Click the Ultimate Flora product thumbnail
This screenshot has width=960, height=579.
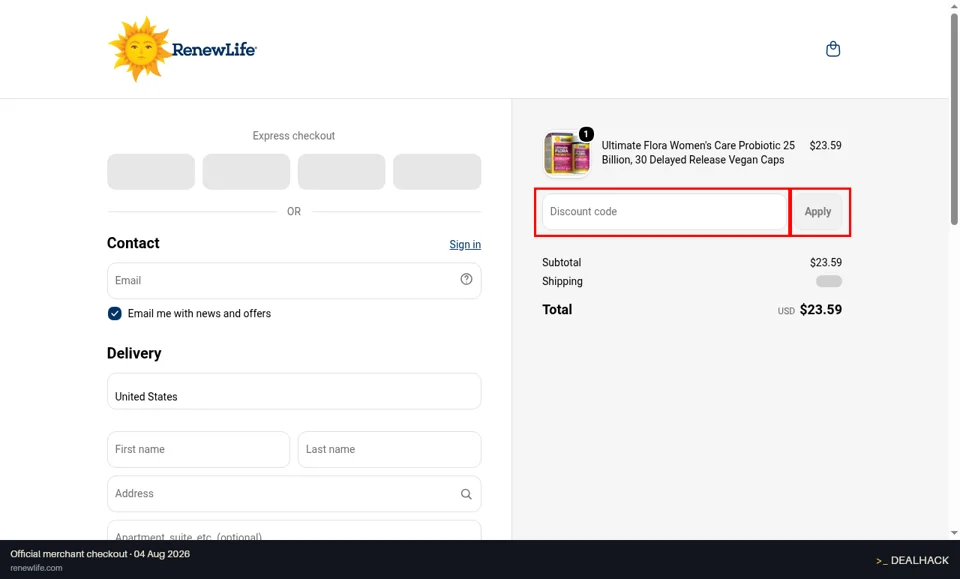[566, 153]
